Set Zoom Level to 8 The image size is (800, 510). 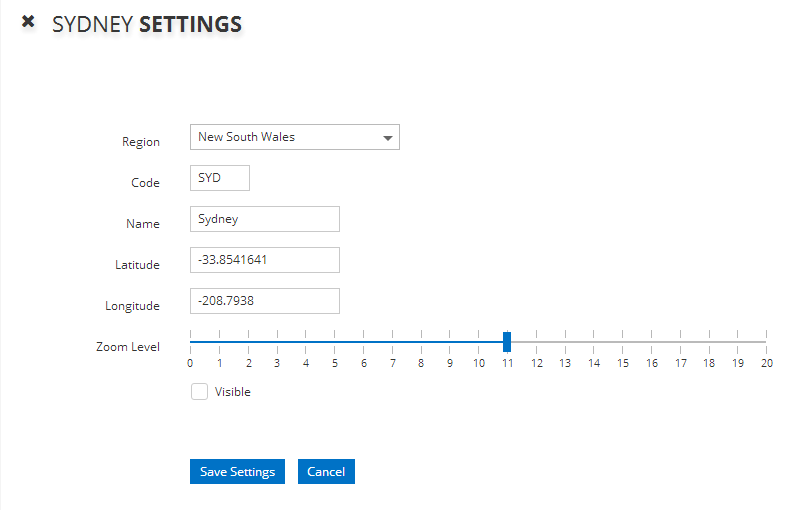pos(421,342)
